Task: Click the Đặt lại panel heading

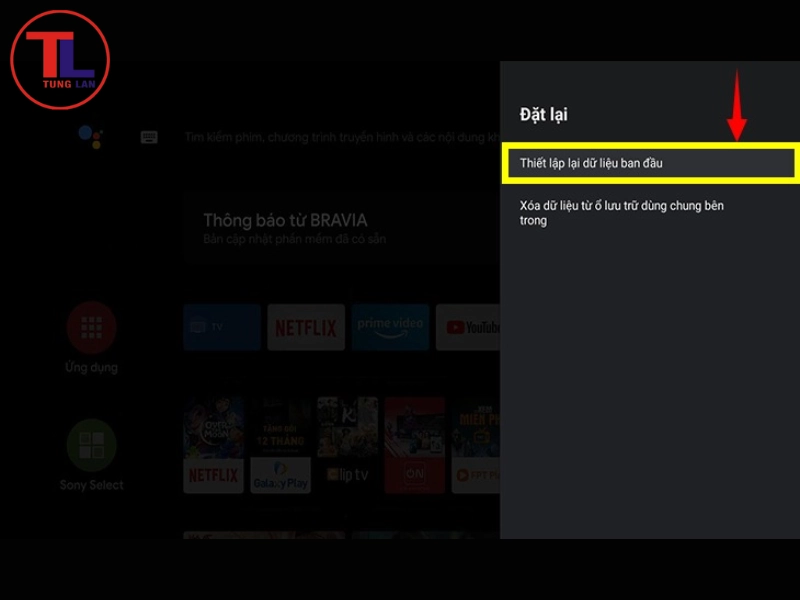Action: (544, 114)
